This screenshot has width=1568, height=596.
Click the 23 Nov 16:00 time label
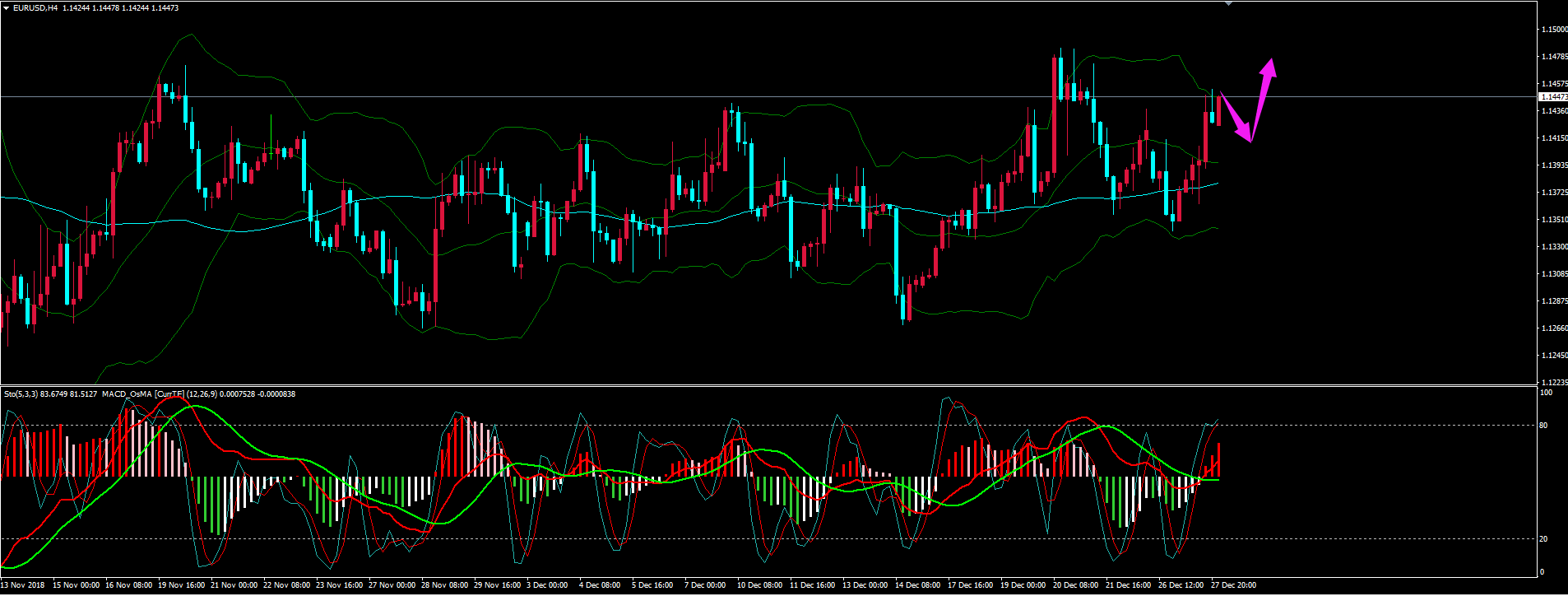(339, 585)
